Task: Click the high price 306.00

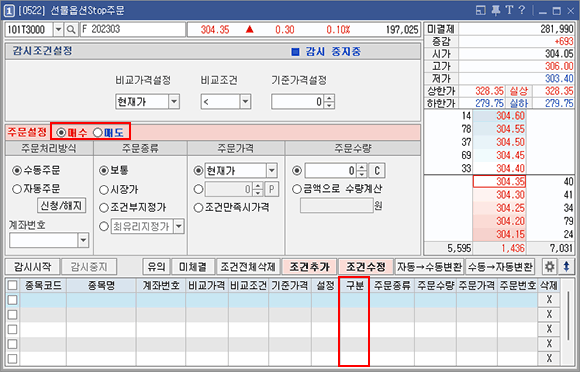Action: pyautogui.click(x=559, y=66)
